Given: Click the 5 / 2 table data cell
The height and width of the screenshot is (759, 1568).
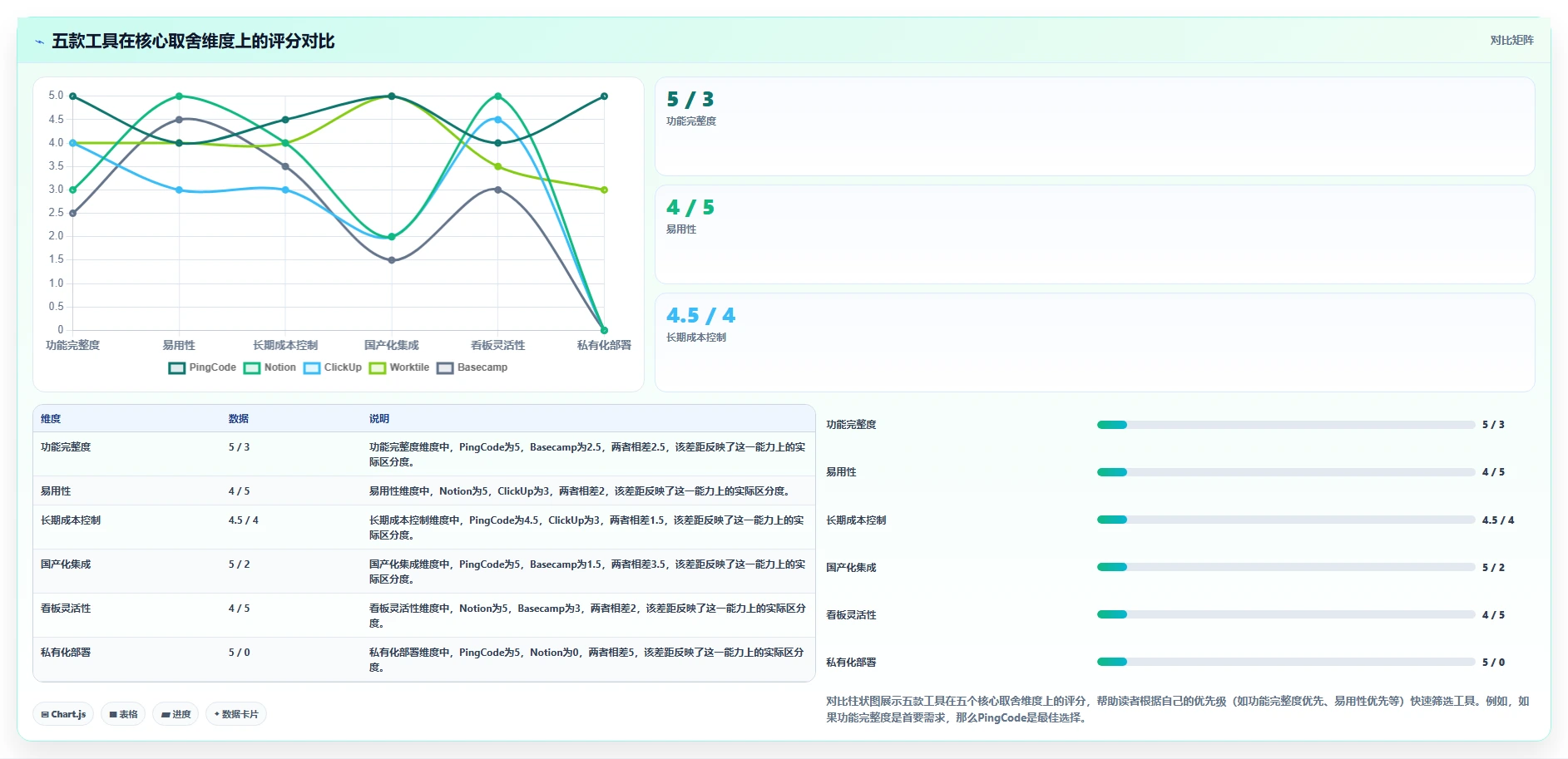Looking at the screenshot, I should tap(239, 564).
